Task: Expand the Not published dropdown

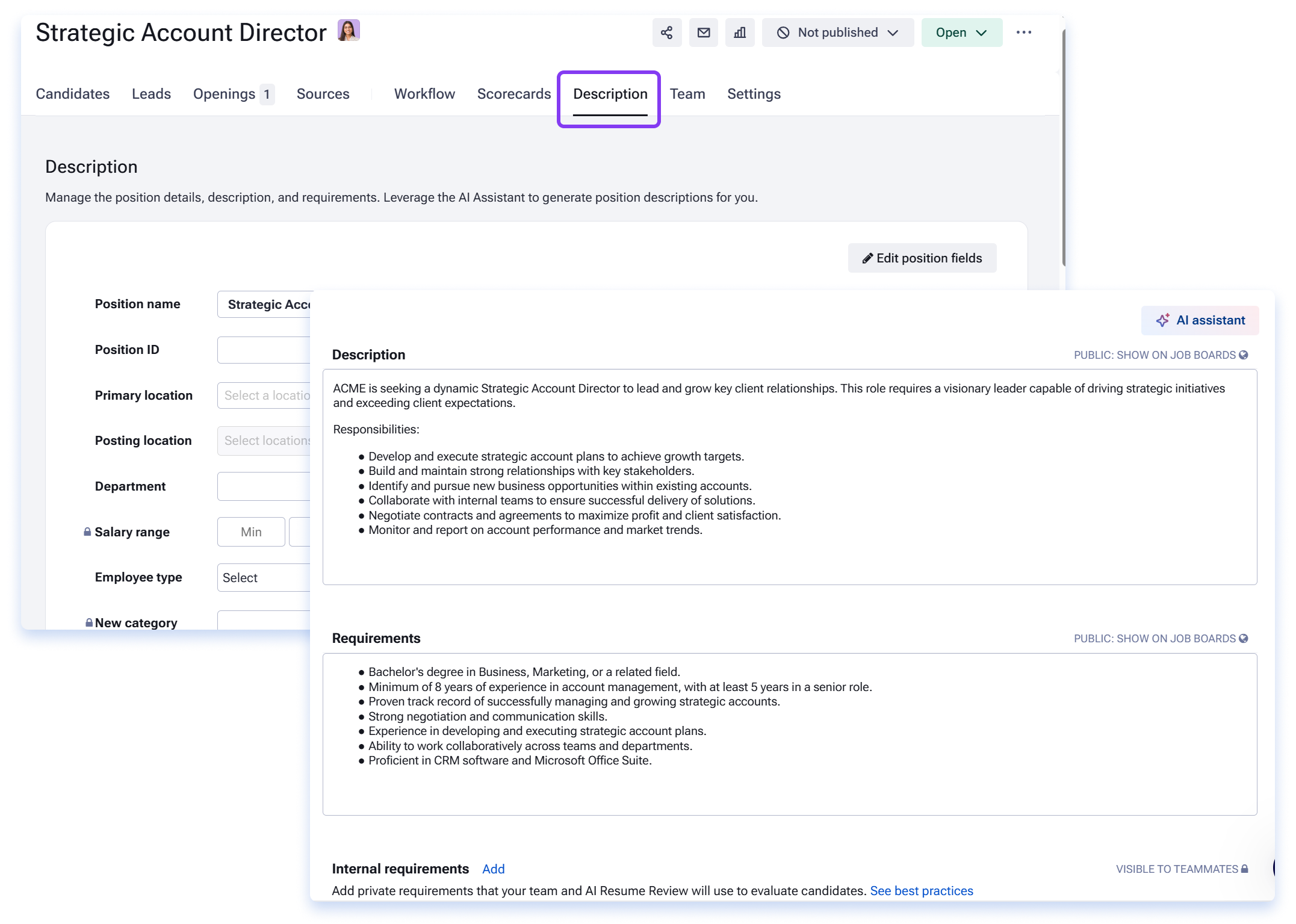Action: (x=837, y=33)
